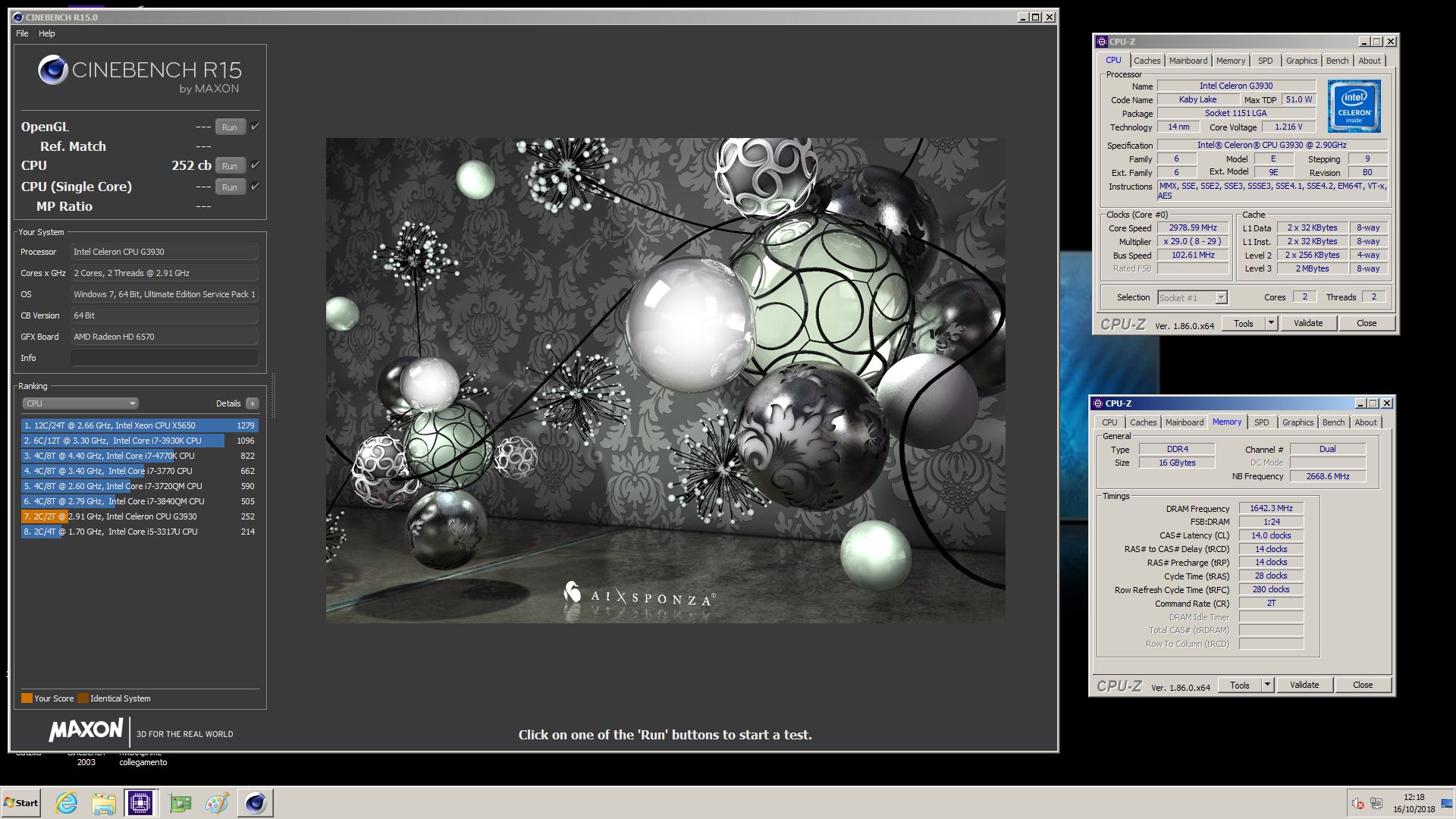Click the MAXON logo
The image size is (1456, 819).
click(x=86, y=730)
